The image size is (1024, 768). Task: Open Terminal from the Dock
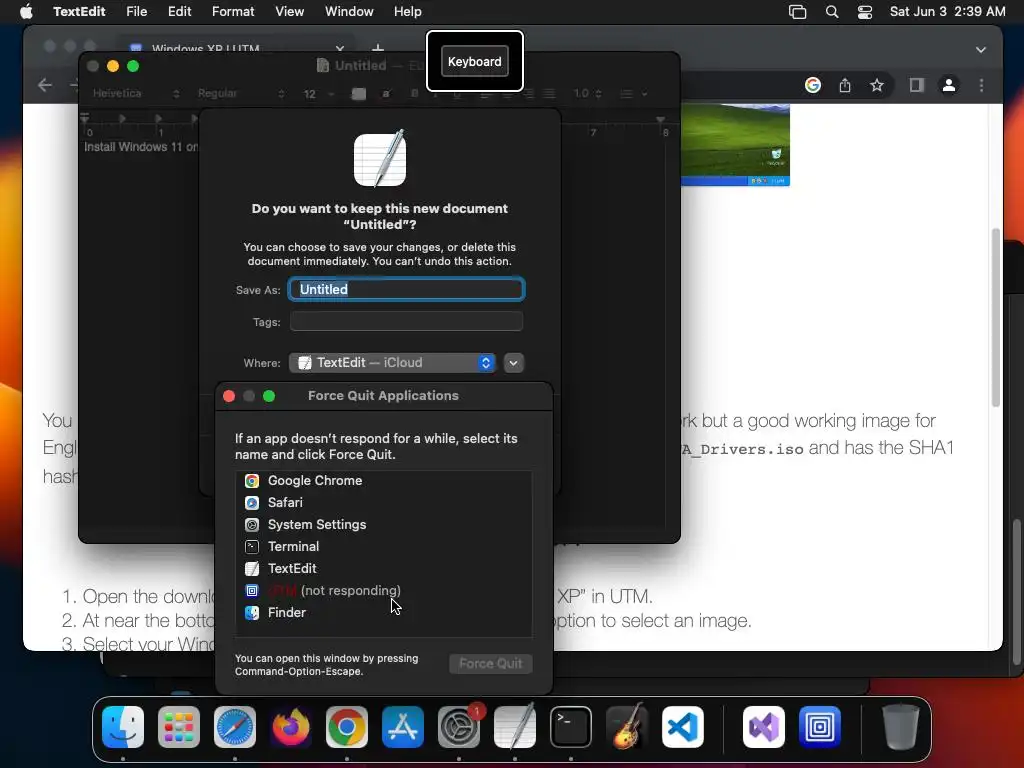[571, 727]
